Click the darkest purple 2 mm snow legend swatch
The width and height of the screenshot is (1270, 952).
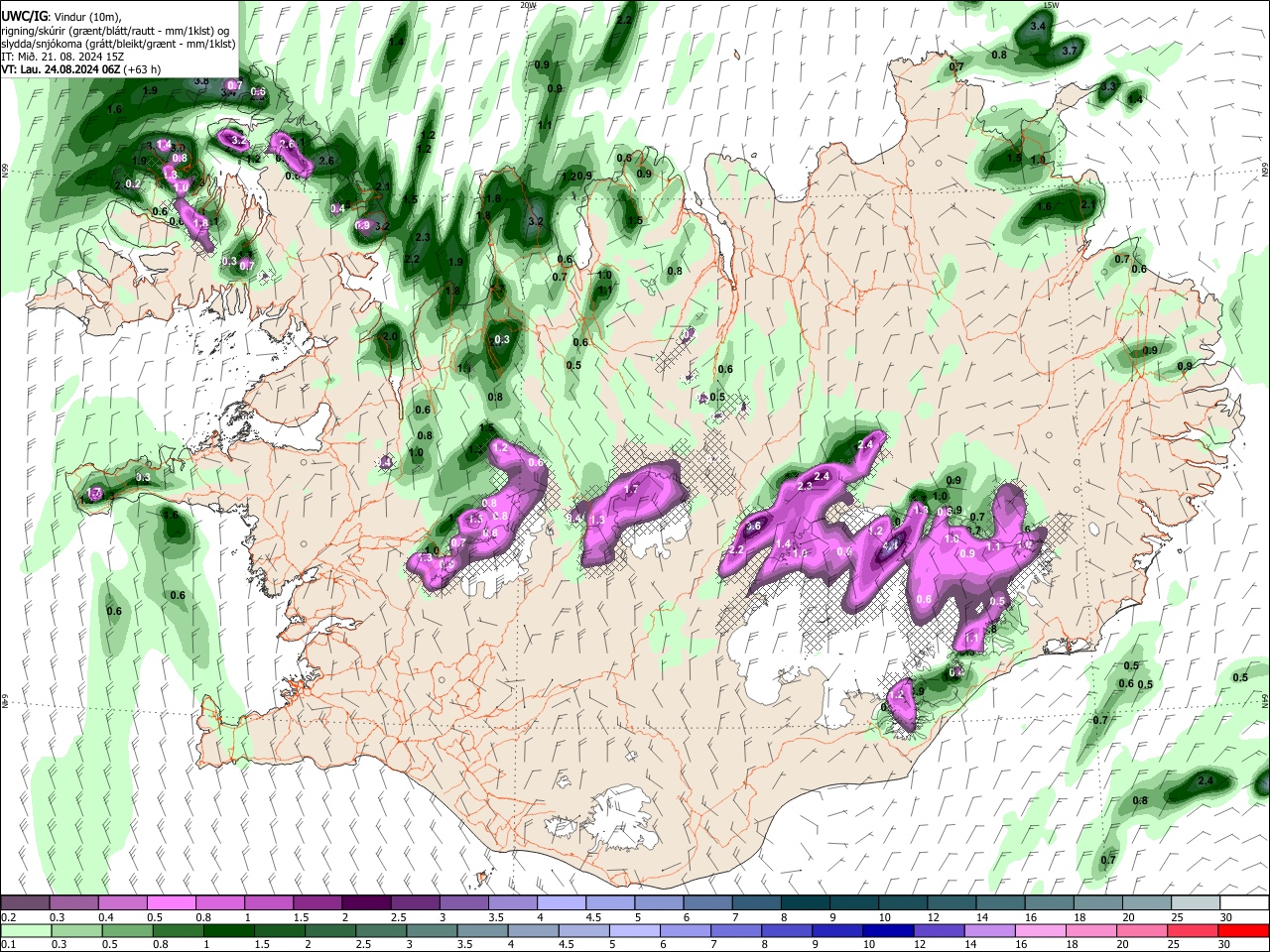pyautogui.click(x=366, y=903)
